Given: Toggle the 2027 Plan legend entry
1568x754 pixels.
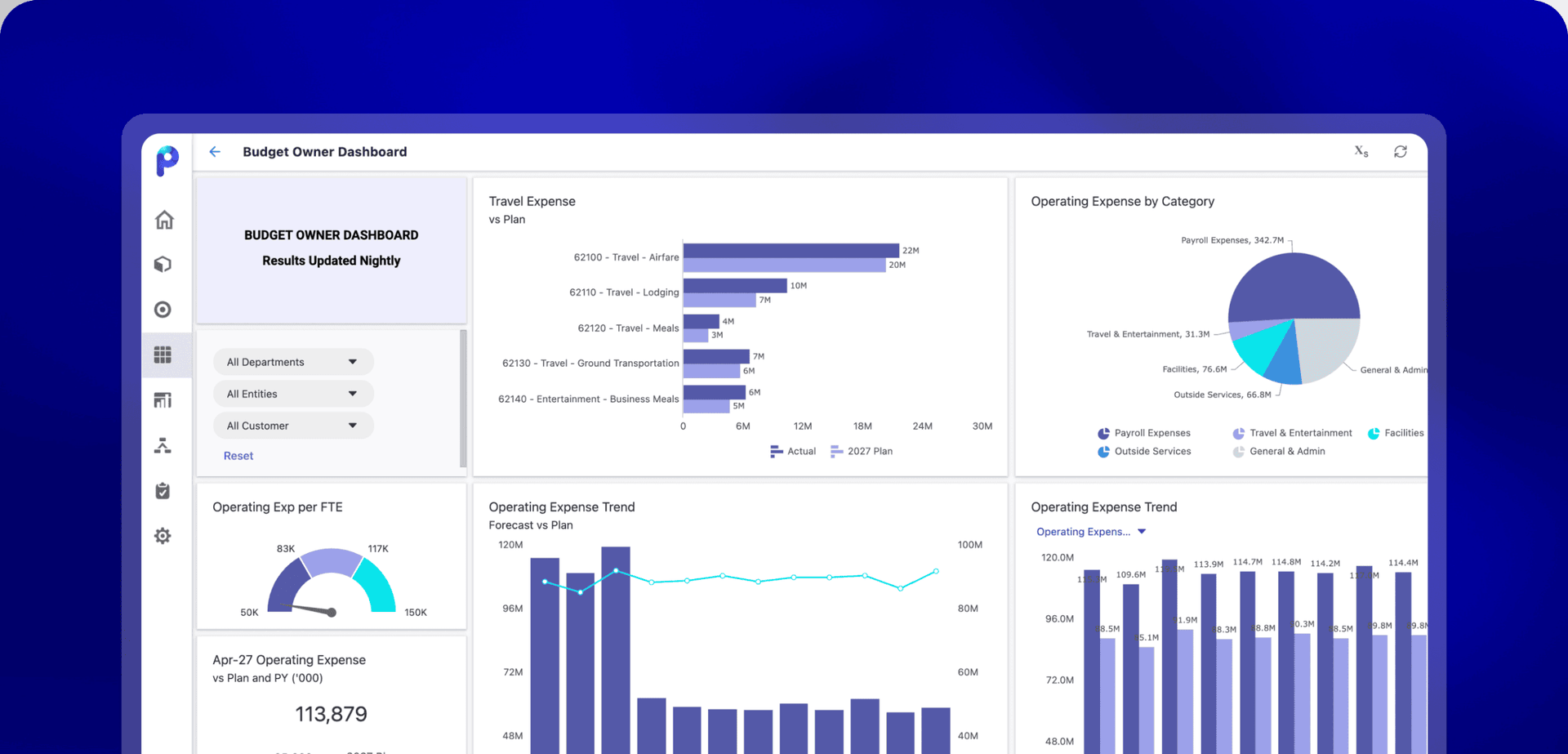Looking at the screenshot, I should 862,451.
